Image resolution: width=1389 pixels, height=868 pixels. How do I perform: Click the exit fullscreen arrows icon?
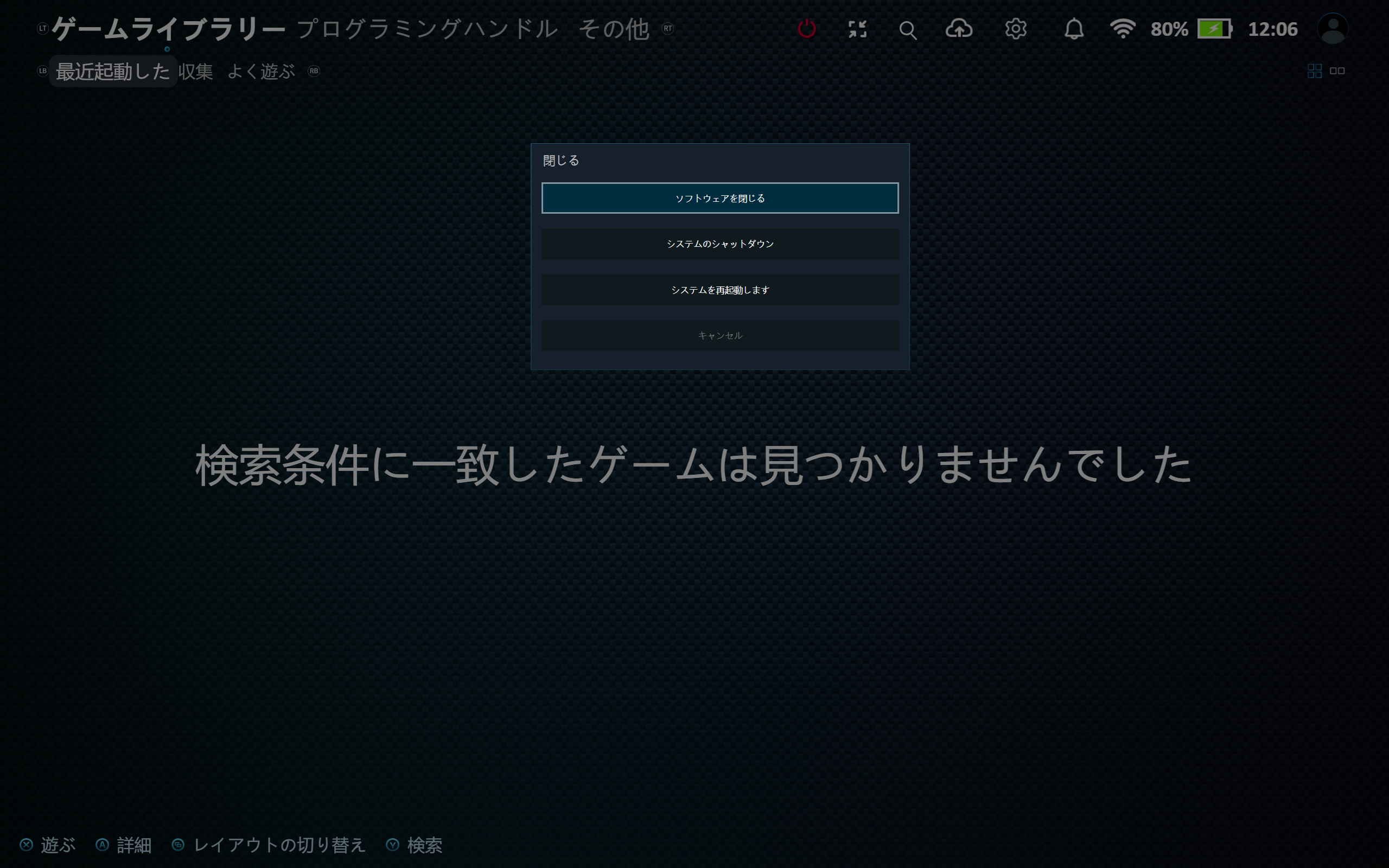click(857, 29)
